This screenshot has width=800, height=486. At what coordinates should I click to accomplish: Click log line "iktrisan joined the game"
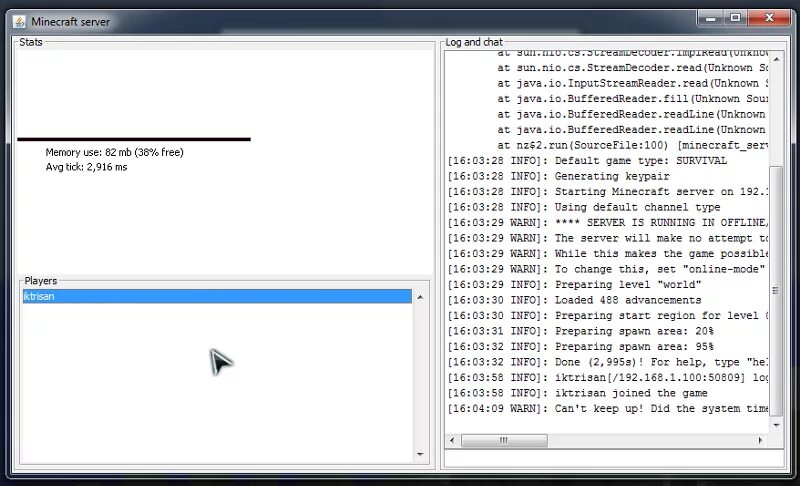click(578, 393)
